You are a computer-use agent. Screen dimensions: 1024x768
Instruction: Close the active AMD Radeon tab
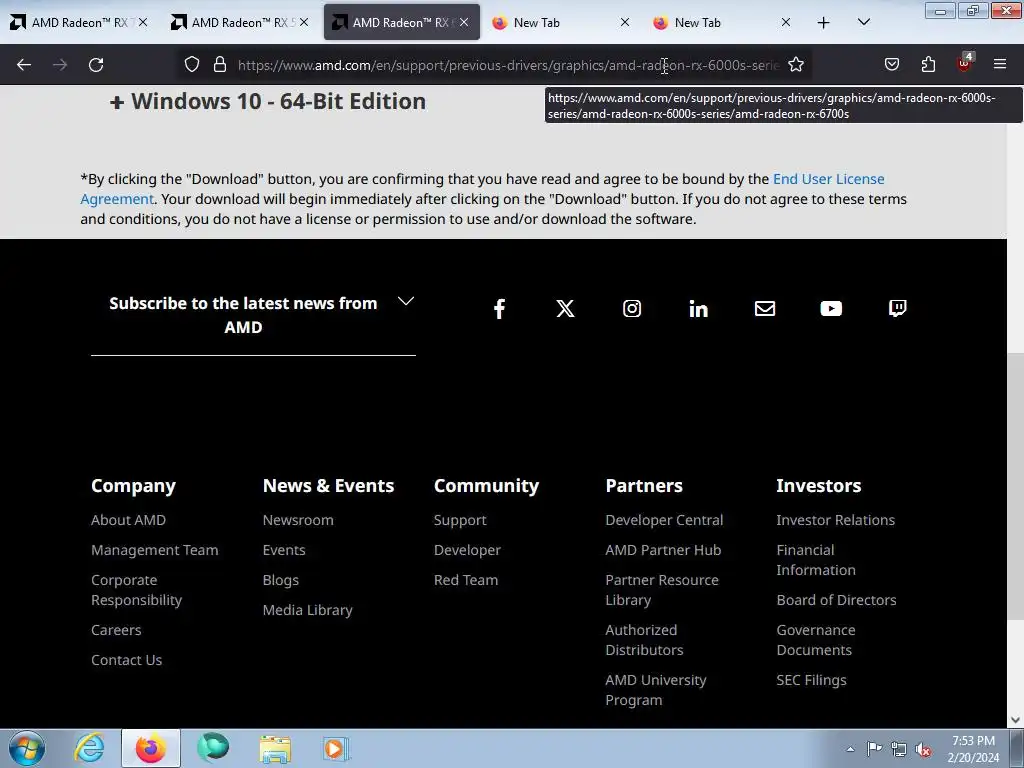pyautogui.click(x=464, y=22)
